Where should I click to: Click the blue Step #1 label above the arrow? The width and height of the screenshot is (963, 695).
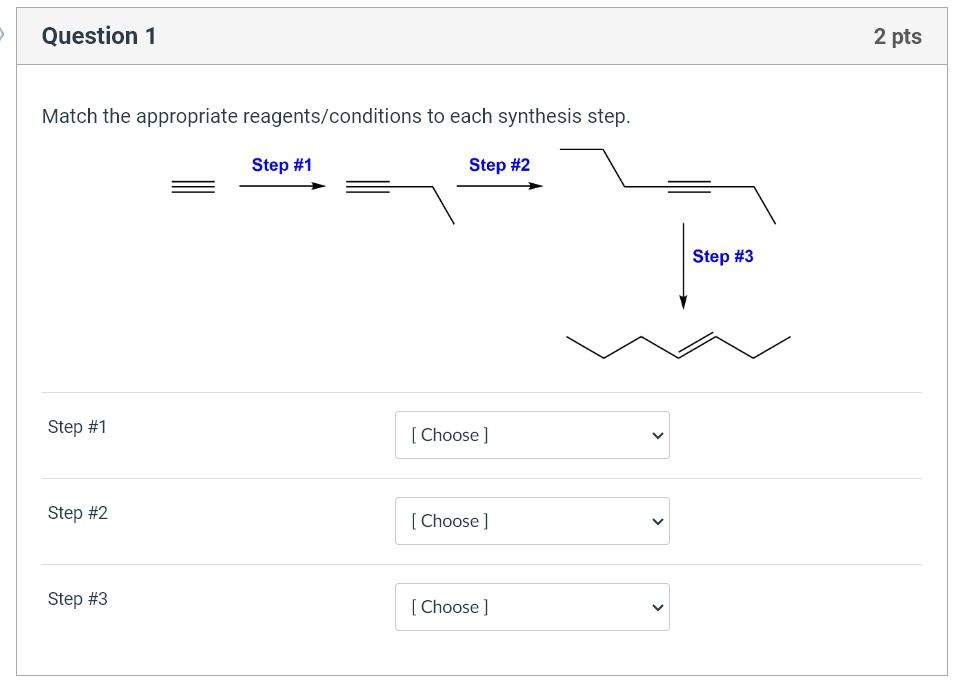(x=282, y=165)
